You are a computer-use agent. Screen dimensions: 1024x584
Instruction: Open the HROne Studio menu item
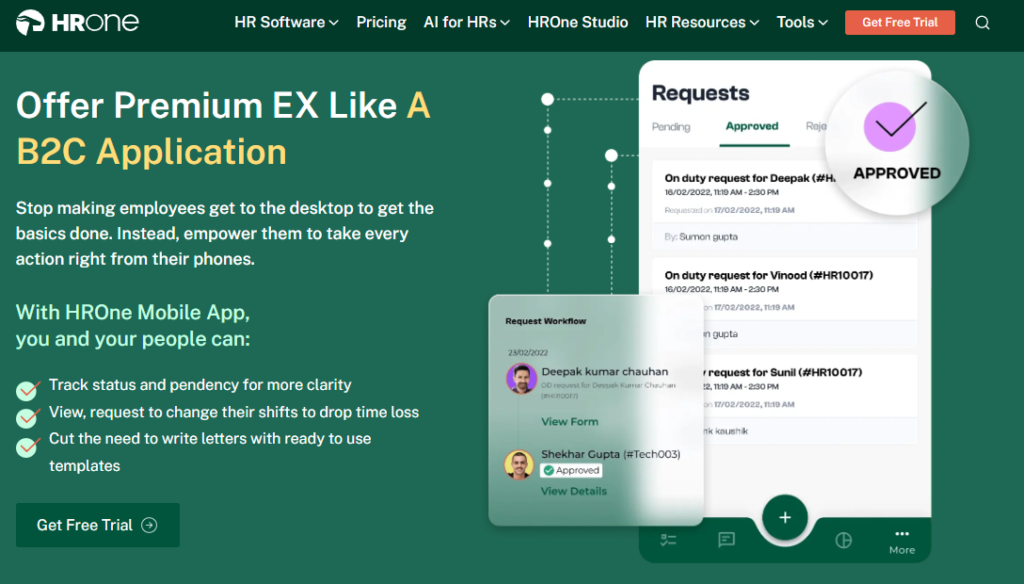578,22
